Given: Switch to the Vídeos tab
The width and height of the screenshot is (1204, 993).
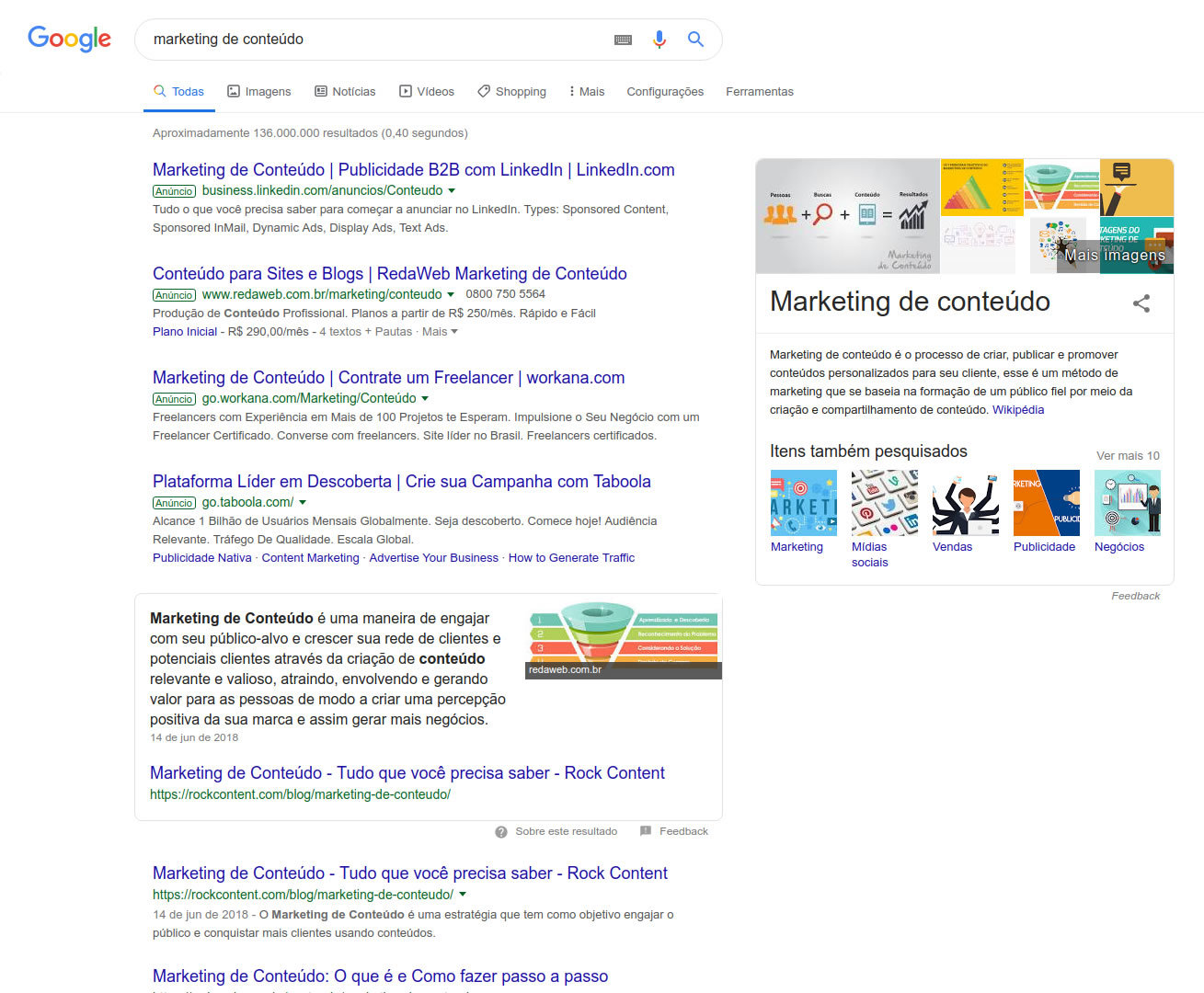Looking at the screenshot, I should pos(427,92).
